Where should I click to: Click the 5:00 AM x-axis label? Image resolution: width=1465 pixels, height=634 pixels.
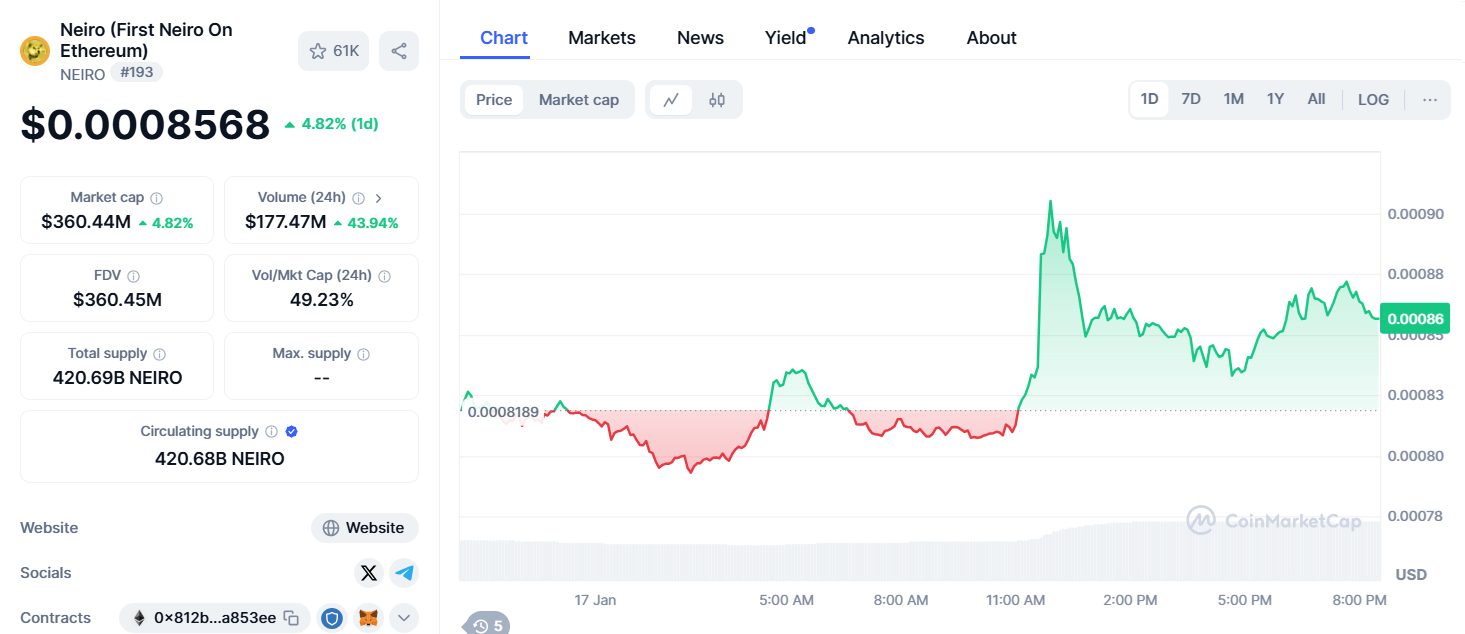(x=786, y=600)
